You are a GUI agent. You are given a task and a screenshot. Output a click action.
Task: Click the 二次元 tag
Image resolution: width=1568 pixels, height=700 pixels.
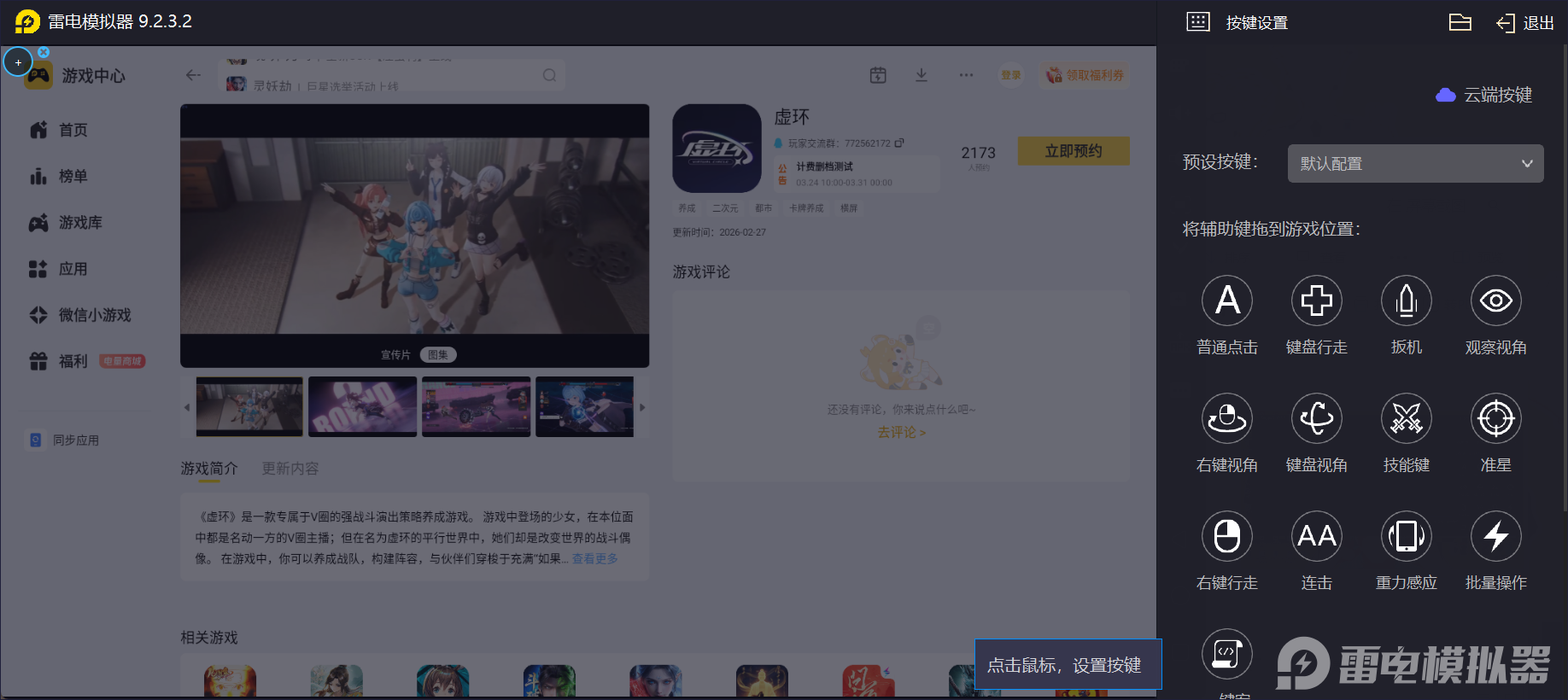[725, 208]
